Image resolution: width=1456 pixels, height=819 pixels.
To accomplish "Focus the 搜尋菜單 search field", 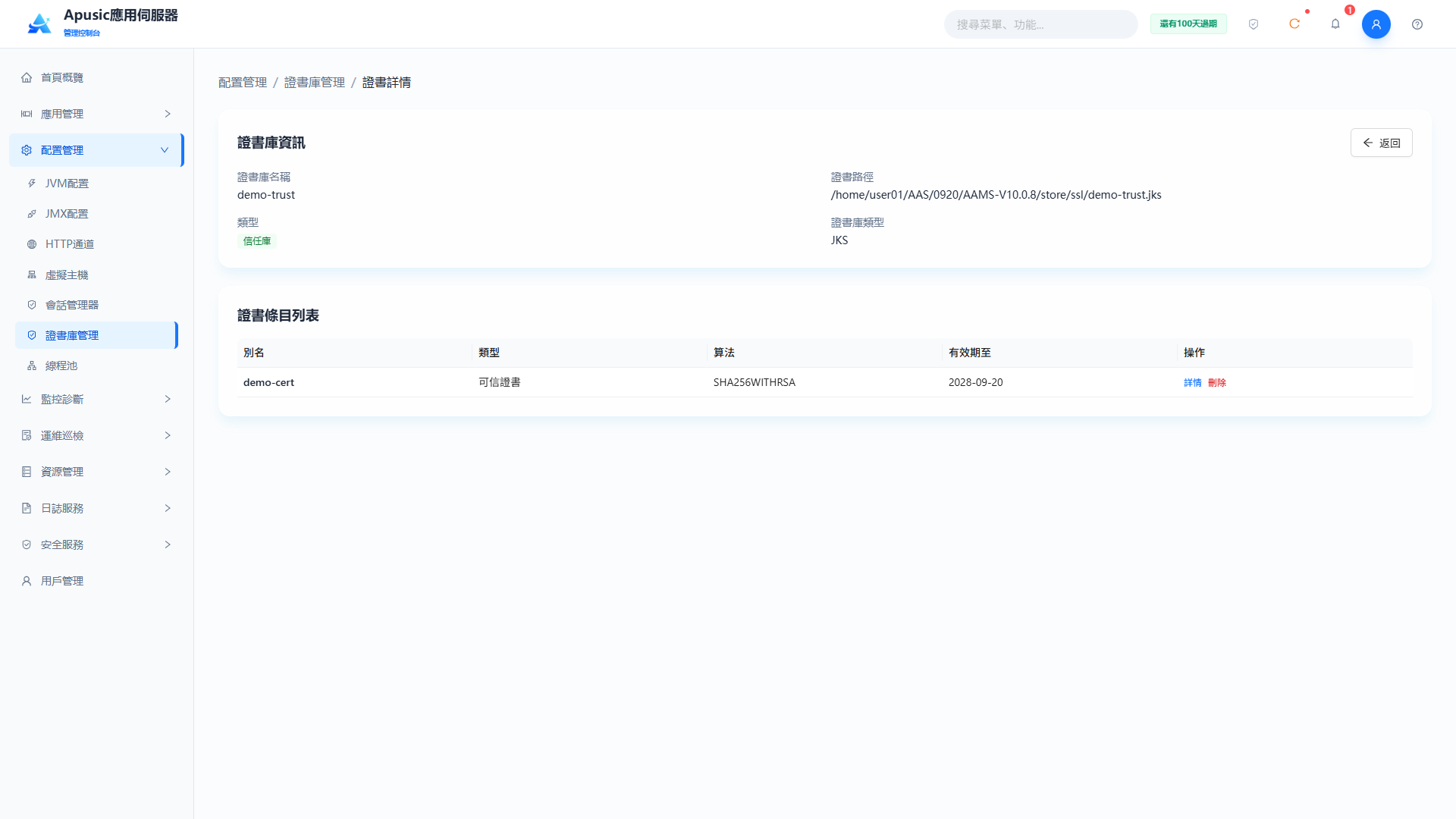I will [1040, 24].
